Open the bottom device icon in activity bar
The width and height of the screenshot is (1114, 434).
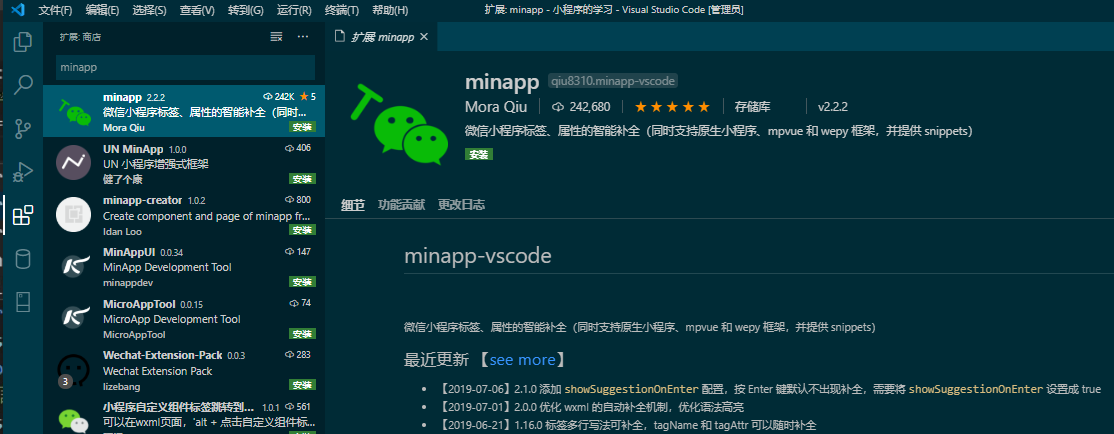(23, 302)
